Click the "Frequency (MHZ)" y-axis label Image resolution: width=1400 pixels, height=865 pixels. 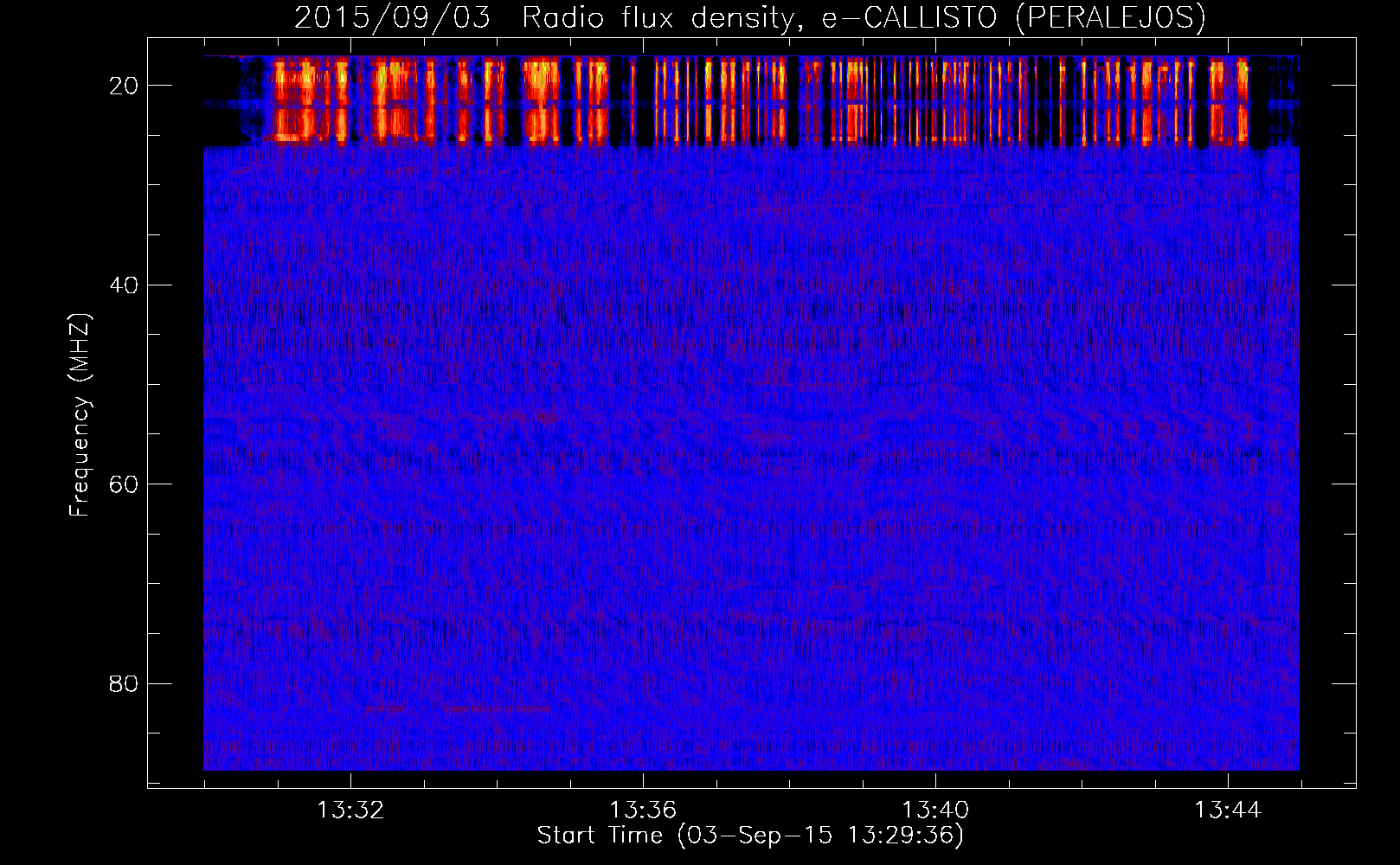(x=80, y=415)
